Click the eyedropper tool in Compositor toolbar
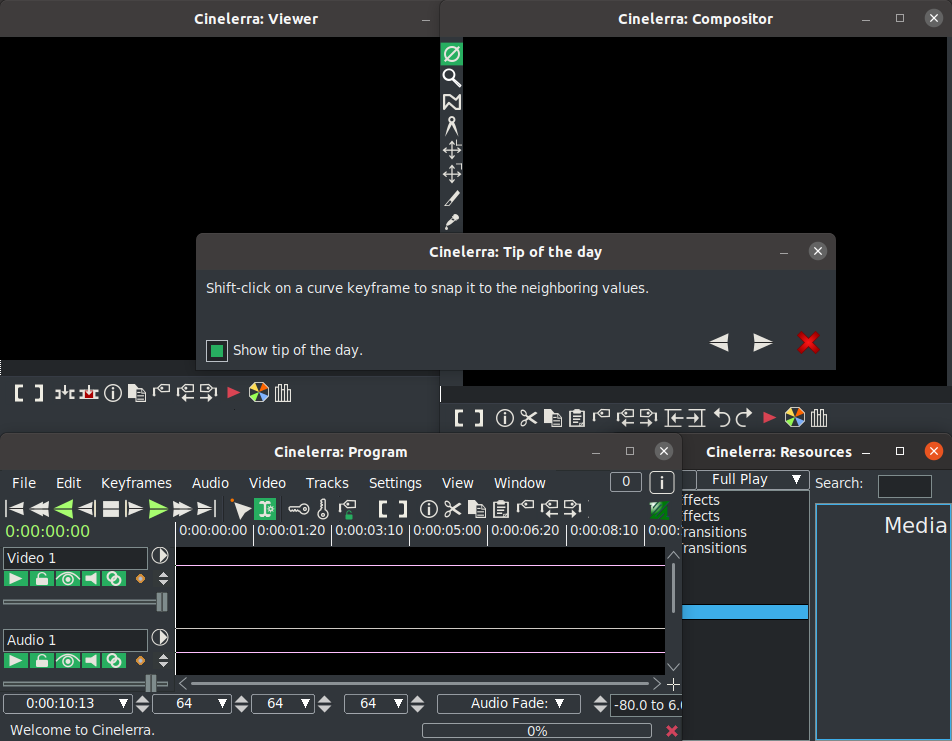 (452, 222)
